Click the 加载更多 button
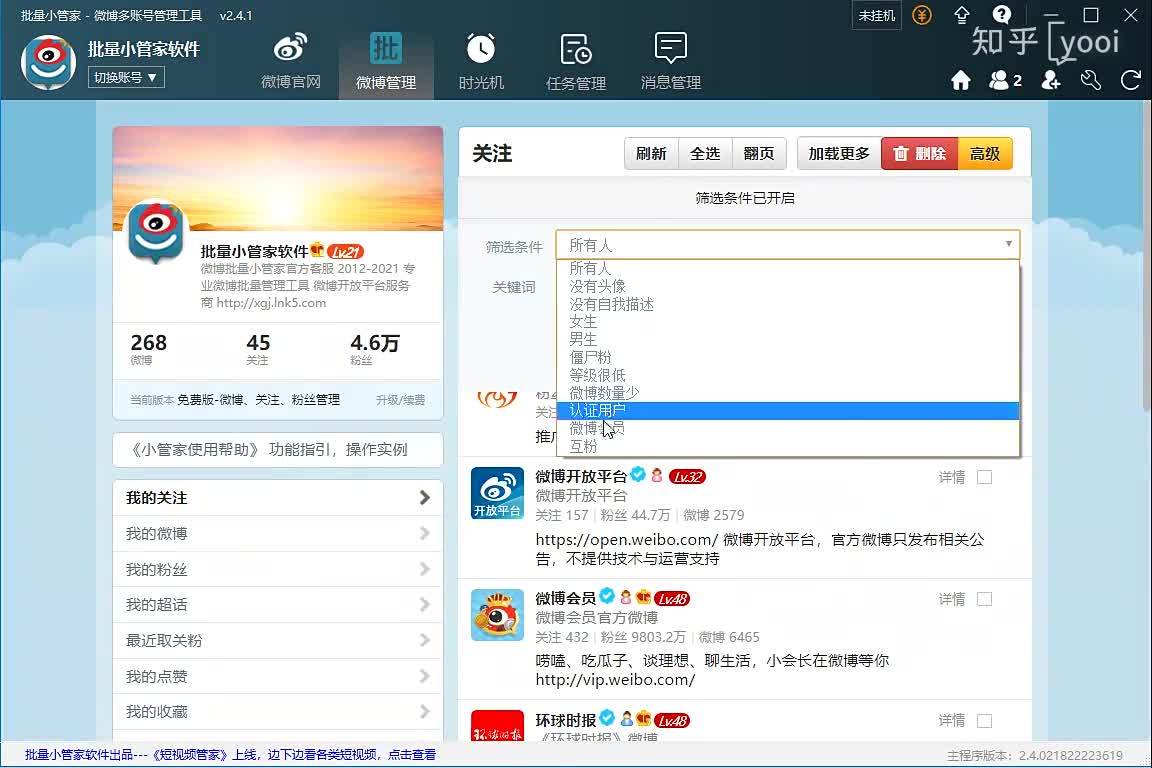Screen dimensions: 1152x768 839,154
